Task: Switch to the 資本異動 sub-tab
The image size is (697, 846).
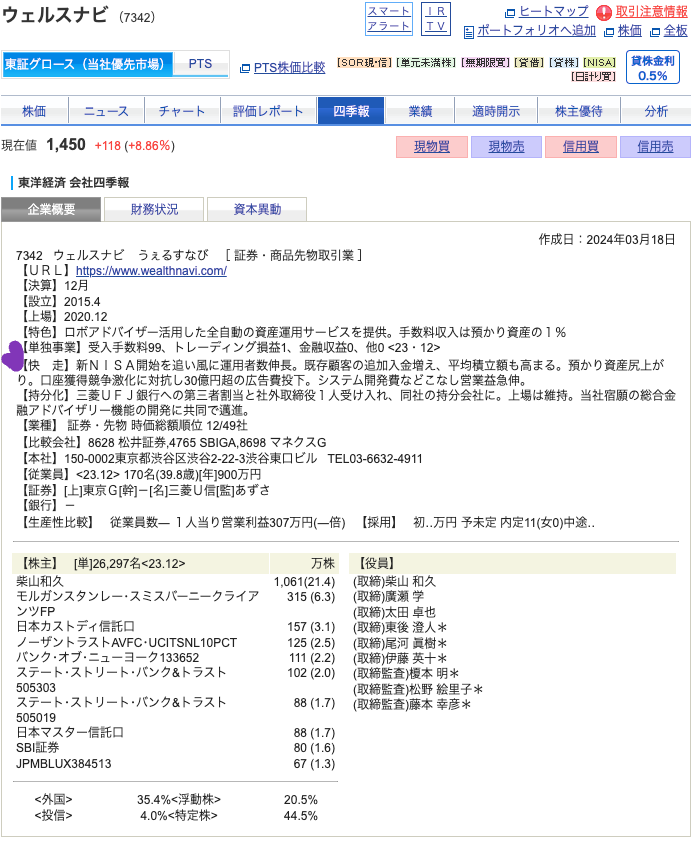Action: [x=257, y=209]
